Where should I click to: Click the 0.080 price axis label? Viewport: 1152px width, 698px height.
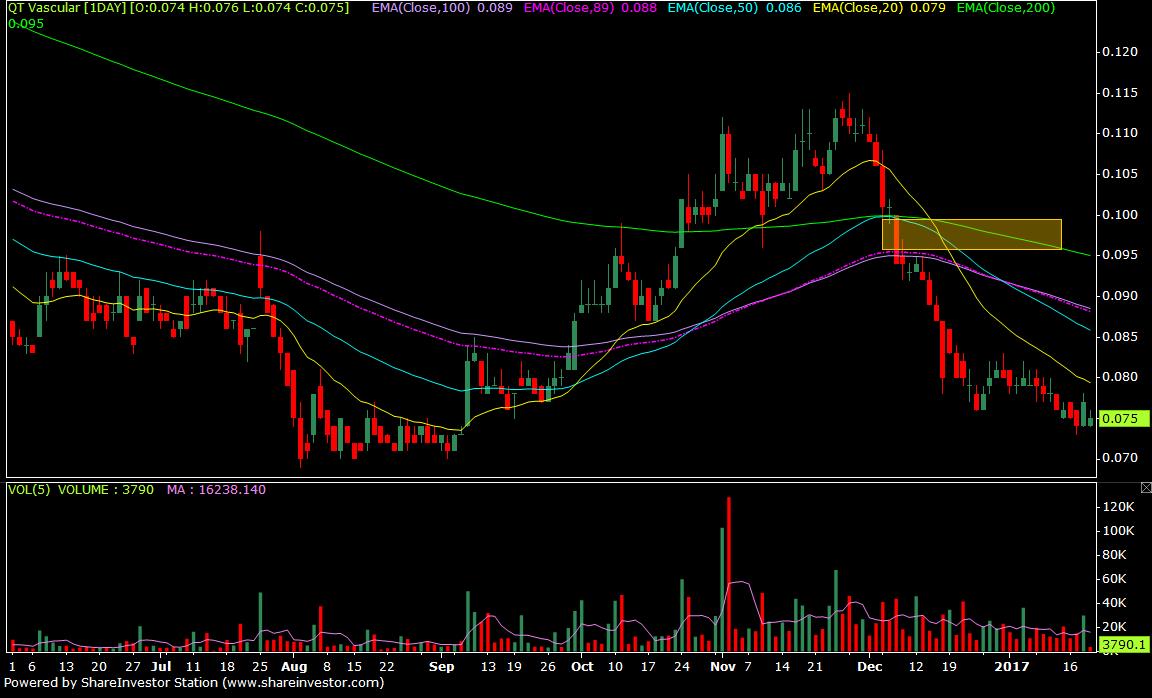1120,377
